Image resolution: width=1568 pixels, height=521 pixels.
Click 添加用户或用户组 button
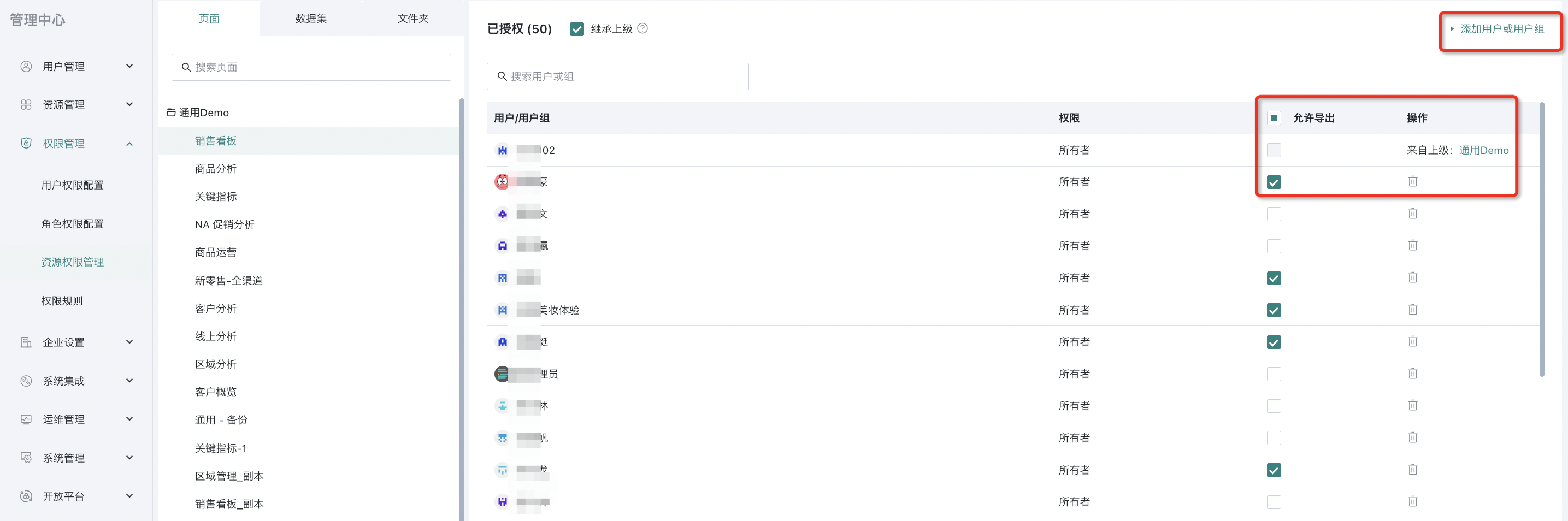pos(1501,29)
